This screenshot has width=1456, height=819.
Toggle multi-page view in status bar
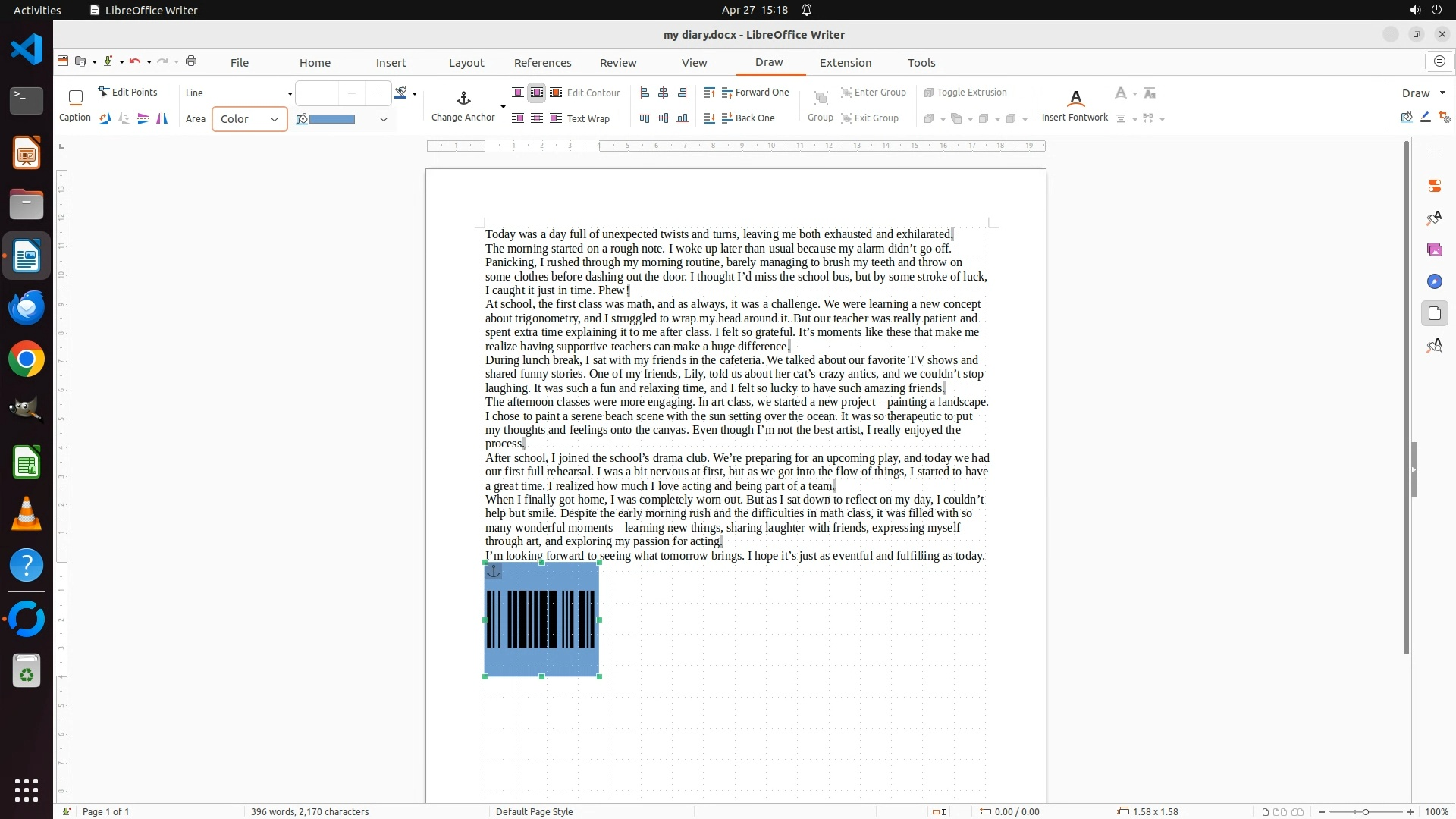click(1280, 811)
